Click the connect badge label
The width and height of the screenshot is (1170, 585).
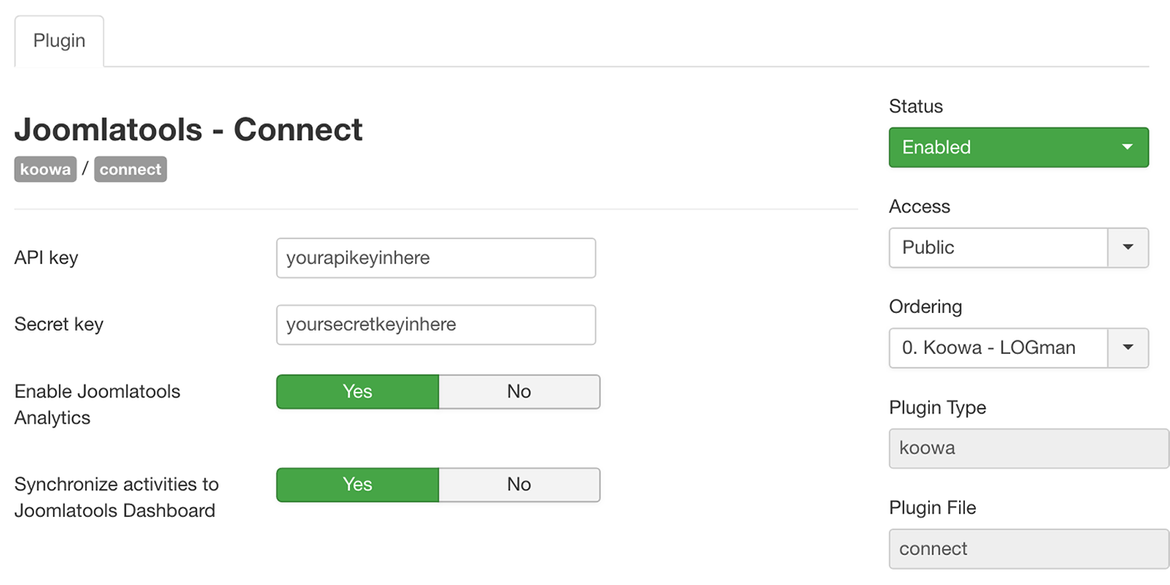[x=131, y=169]
